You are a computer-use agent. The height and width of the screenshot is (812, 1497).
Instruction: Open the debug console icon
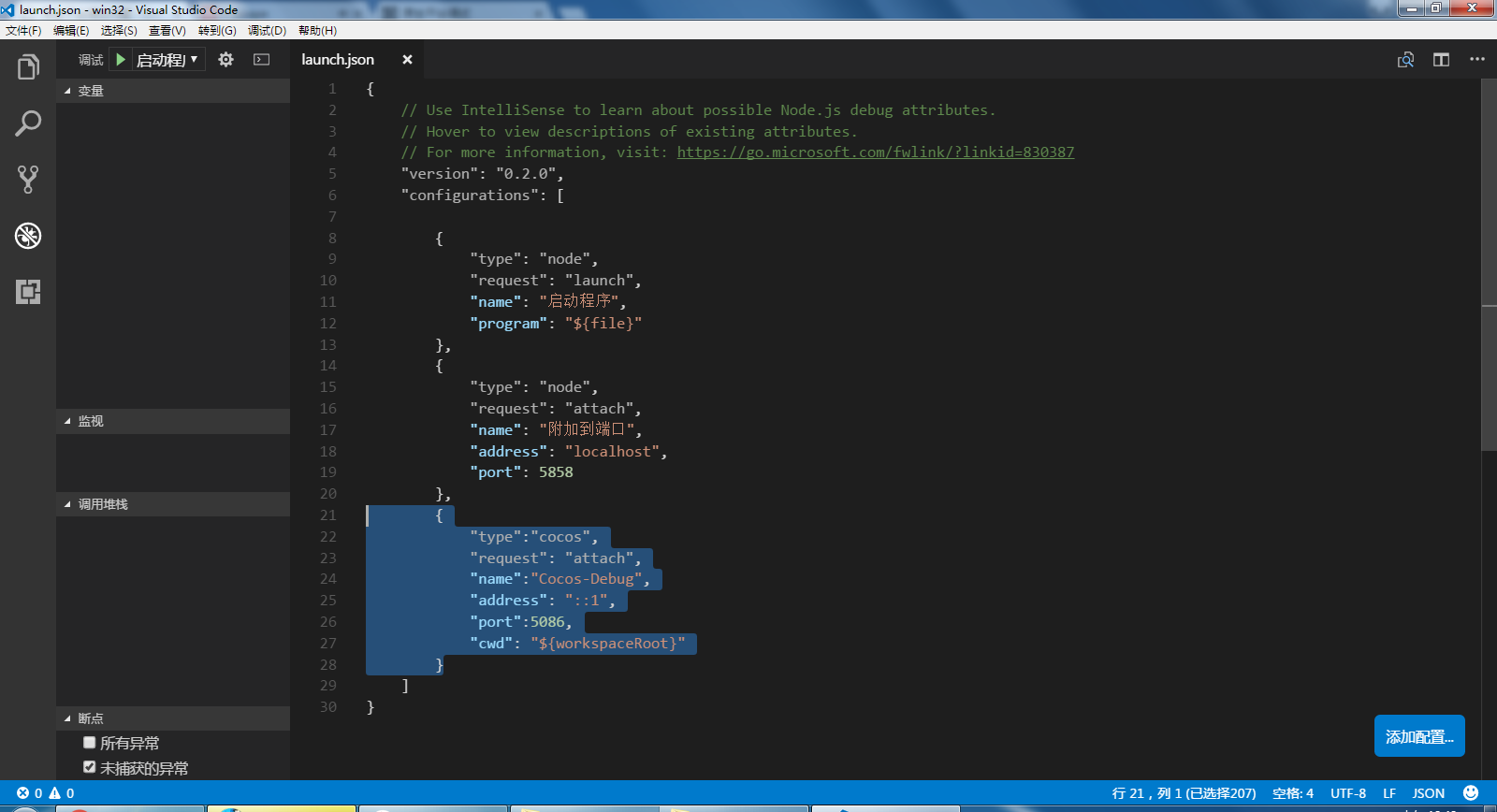[x=262, y=60]
